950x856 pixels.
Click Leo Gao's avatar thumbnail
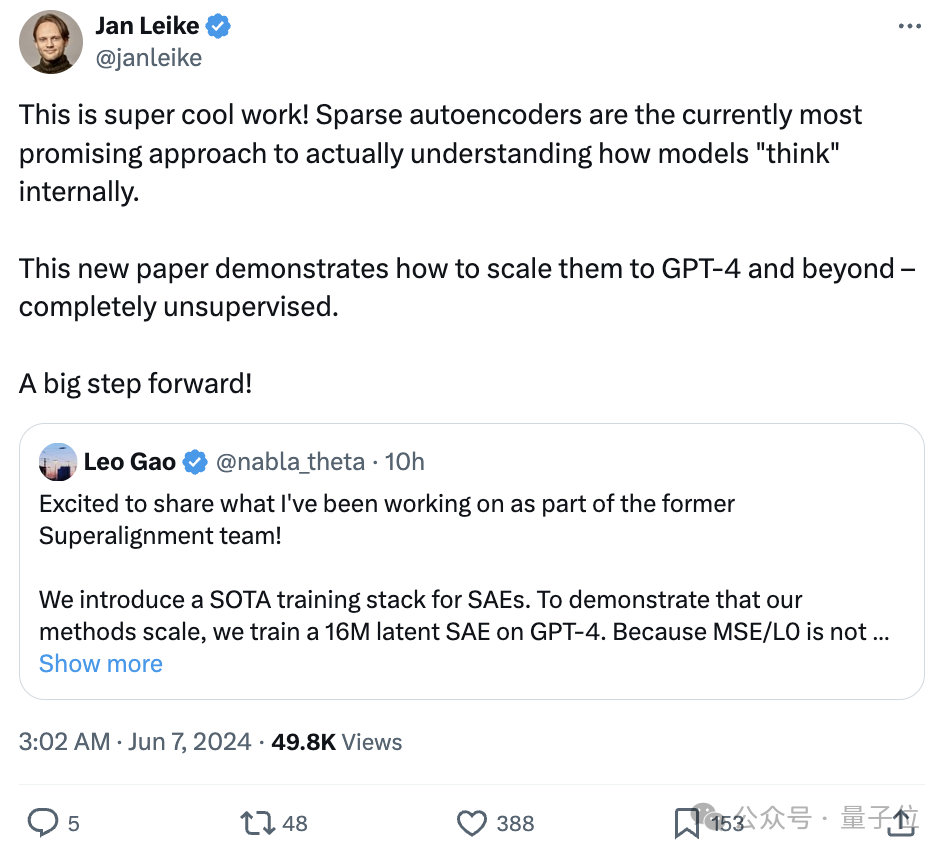58,462
